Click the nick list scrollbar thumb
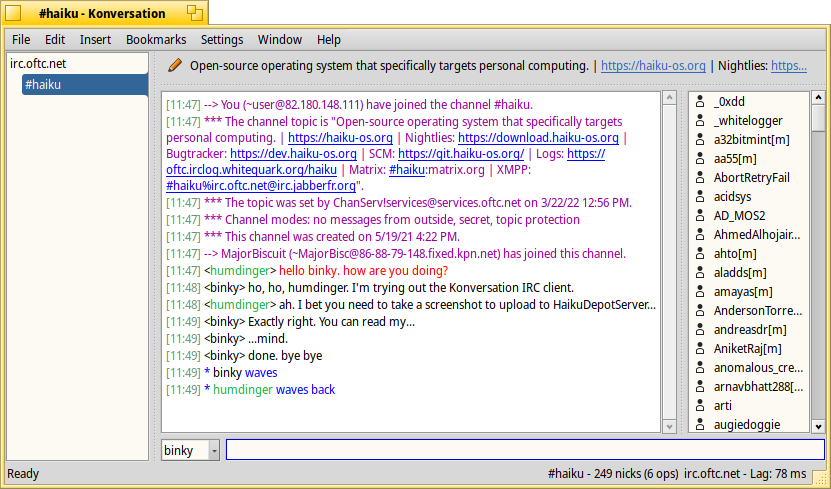Screen dimensions: 831x489 [x=818, y=117]
